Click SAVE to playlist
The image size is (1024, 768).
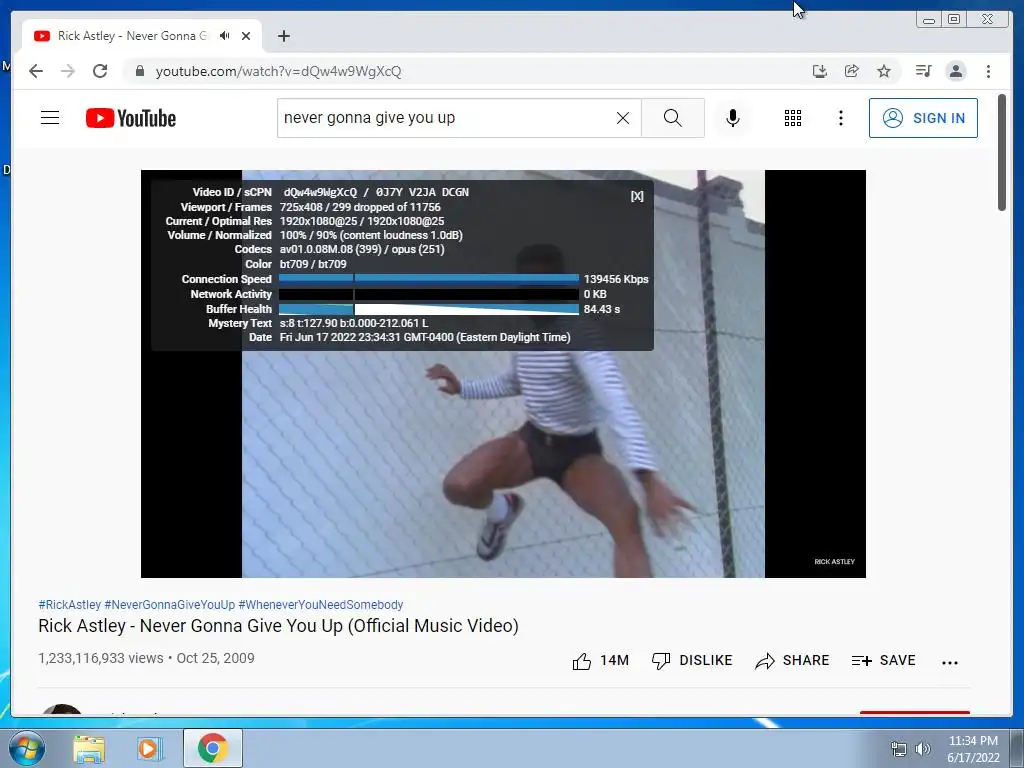click(x=884, y=661)
